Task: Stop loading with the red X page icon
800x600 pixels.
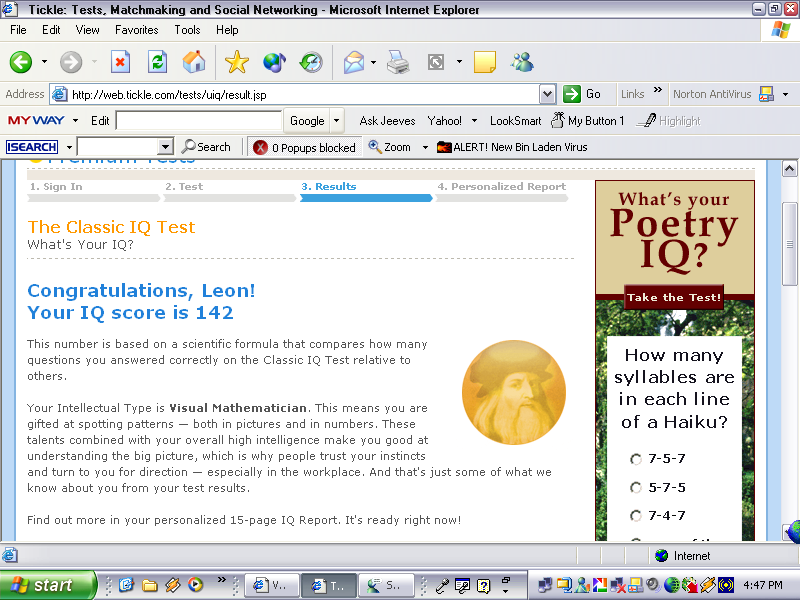Action: click(x=120, y=62)
